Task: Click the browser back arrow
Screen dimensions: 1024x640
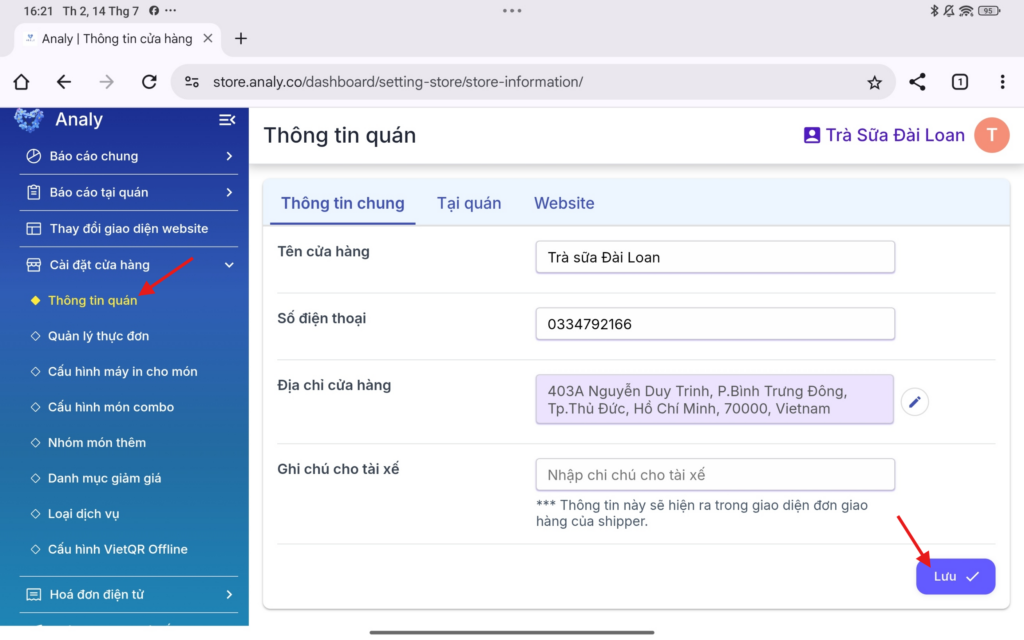Action: pos(63,82)
